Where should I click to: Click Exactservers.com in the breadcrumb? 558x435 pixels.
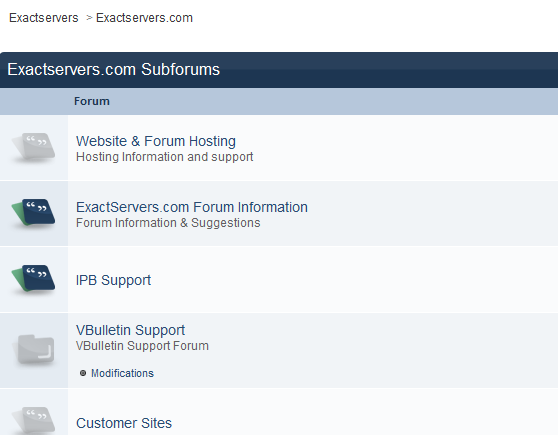[x=144, y=18]
